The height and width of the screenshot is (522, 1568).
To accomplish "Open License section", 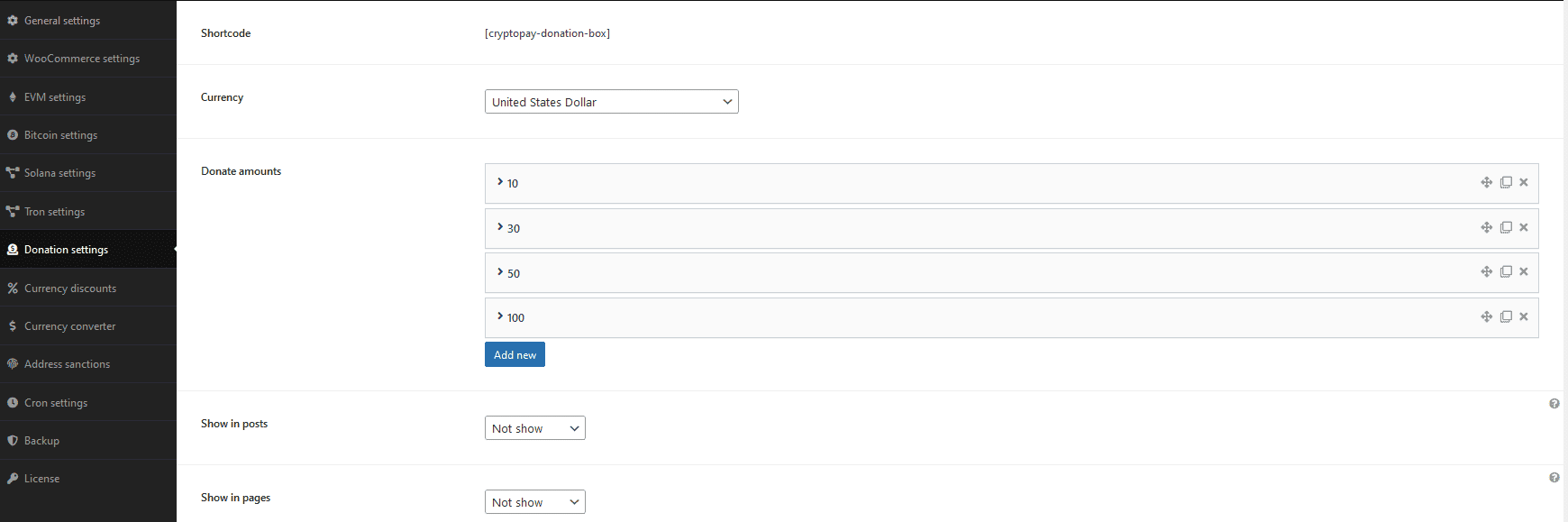I will (x=88, y=479).
